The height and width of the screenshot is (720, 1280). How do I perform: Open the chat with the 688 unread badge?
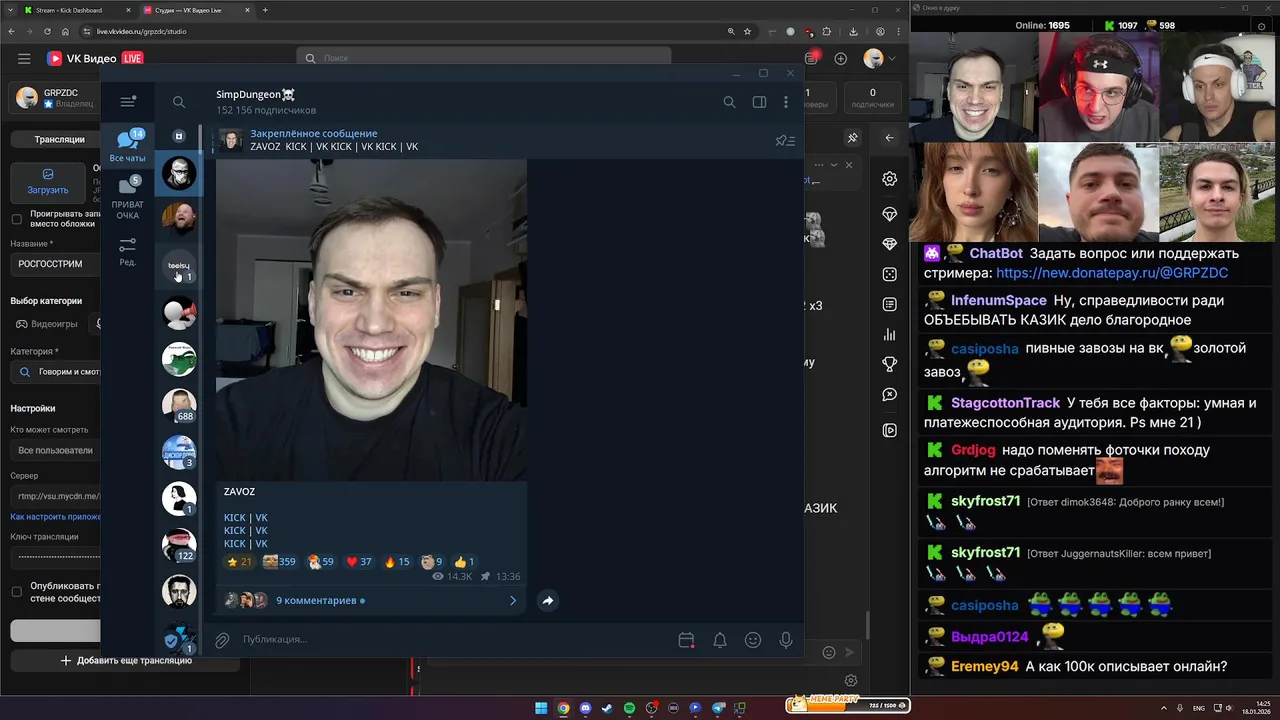pos(179,405)
